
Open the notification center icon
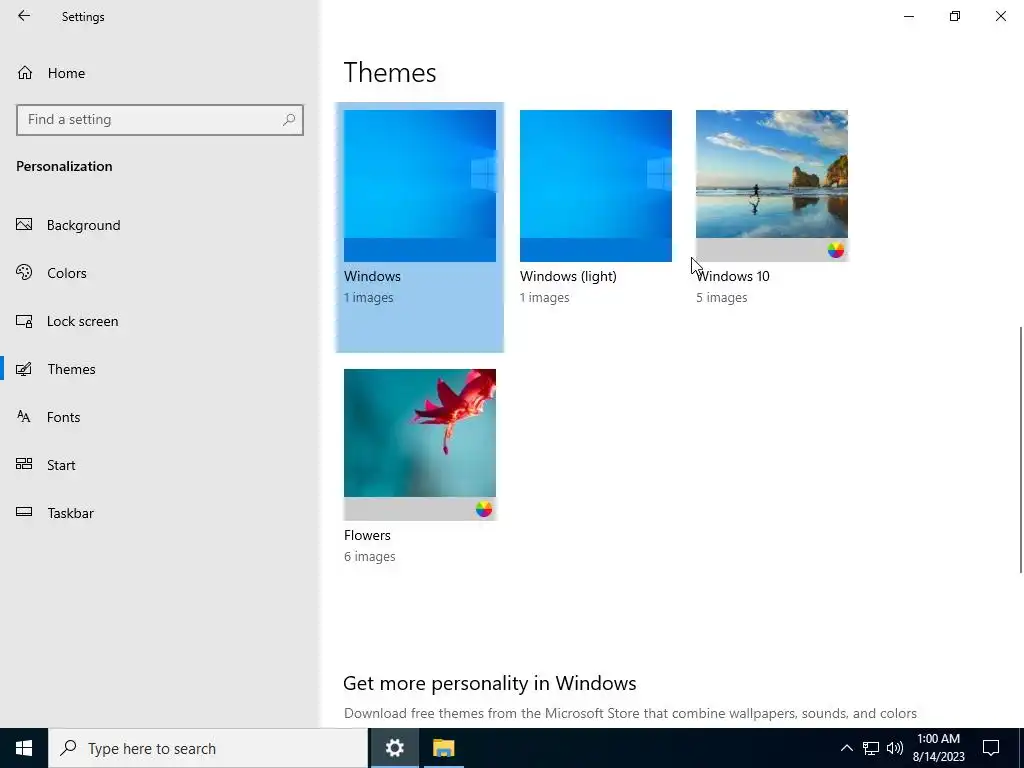tap(991, 748)
